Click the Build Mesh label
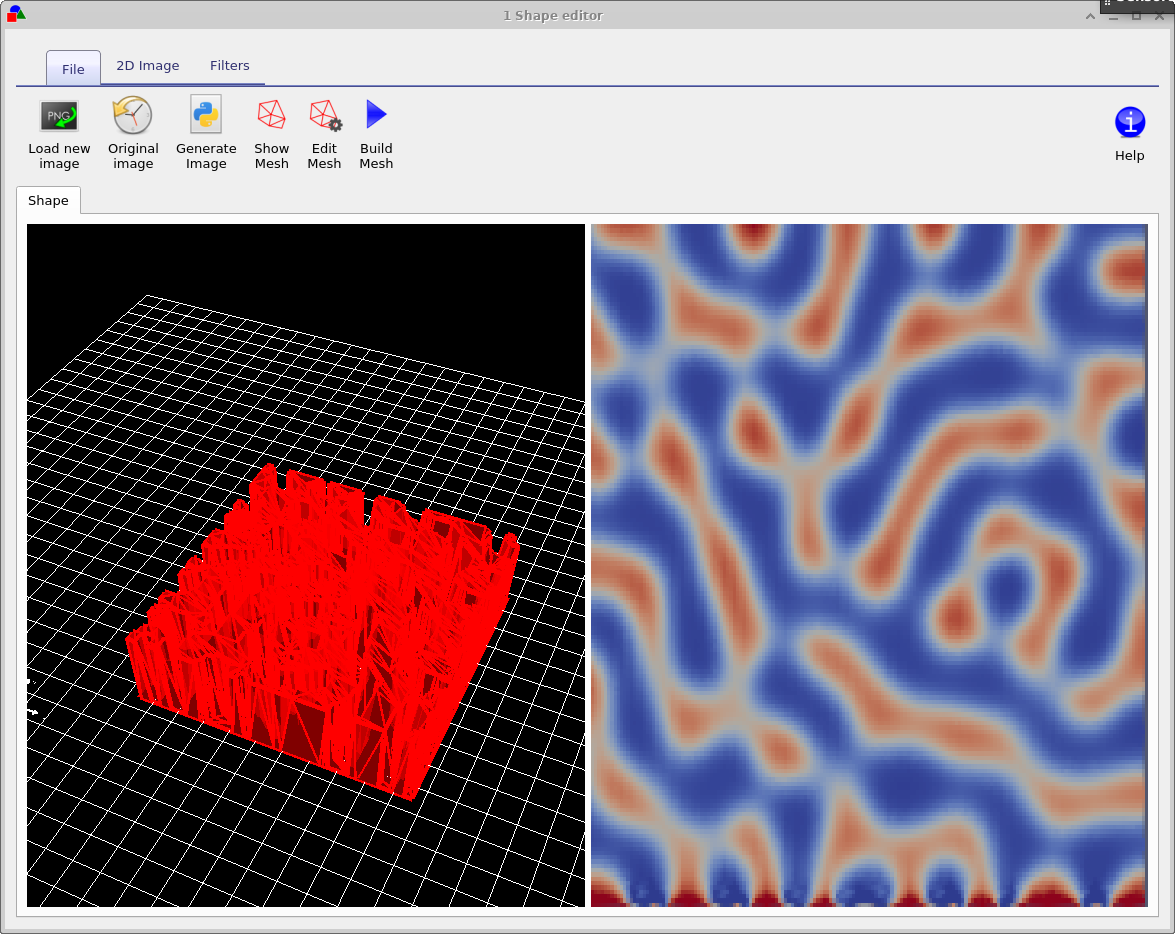The height and width of the screenshot is (934, 1175). coord(376,156)
